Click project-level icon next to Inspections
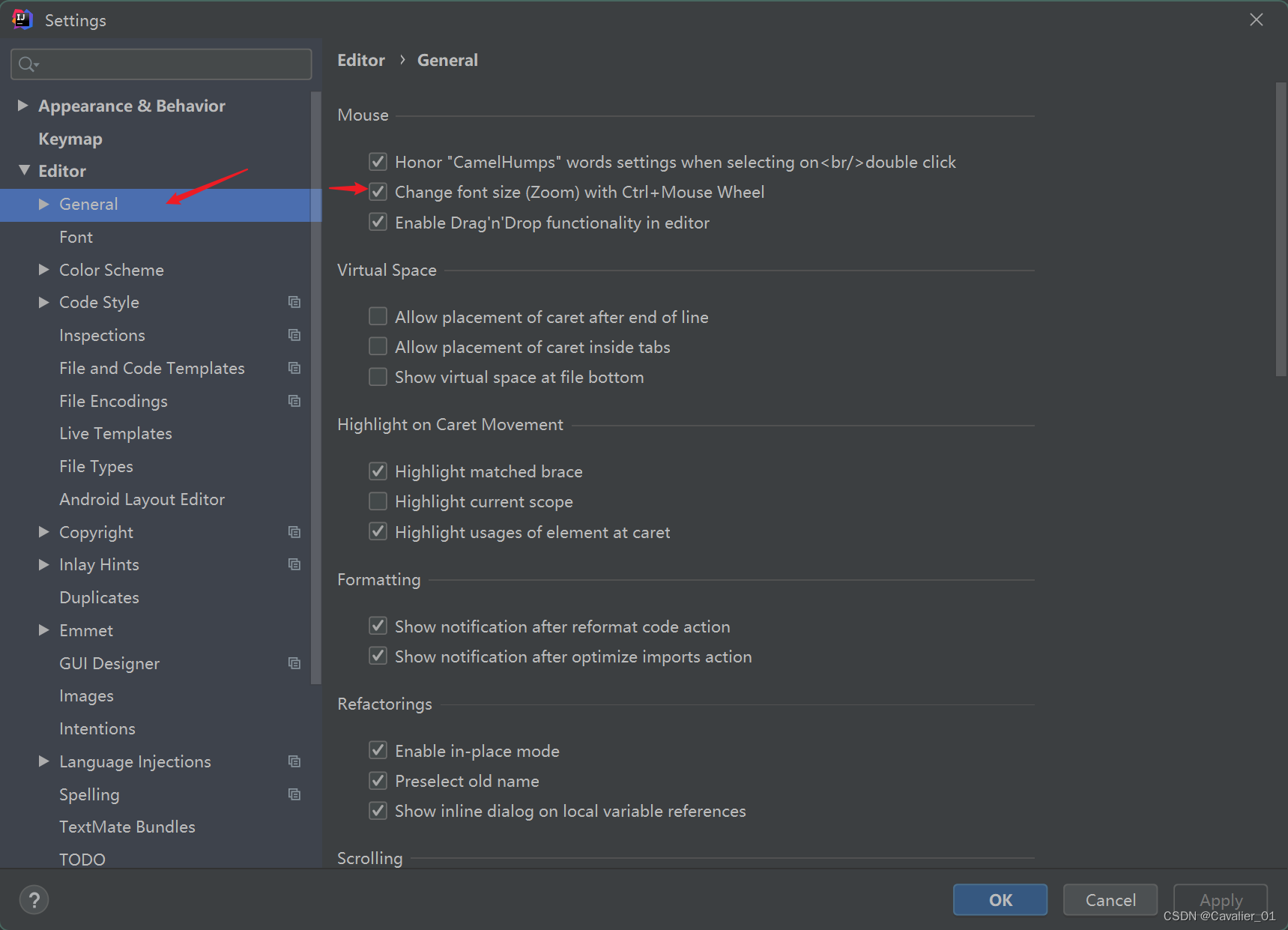The height and width of the screenshot is (930, 1288). pyautogui.click(x=294, y=335)
